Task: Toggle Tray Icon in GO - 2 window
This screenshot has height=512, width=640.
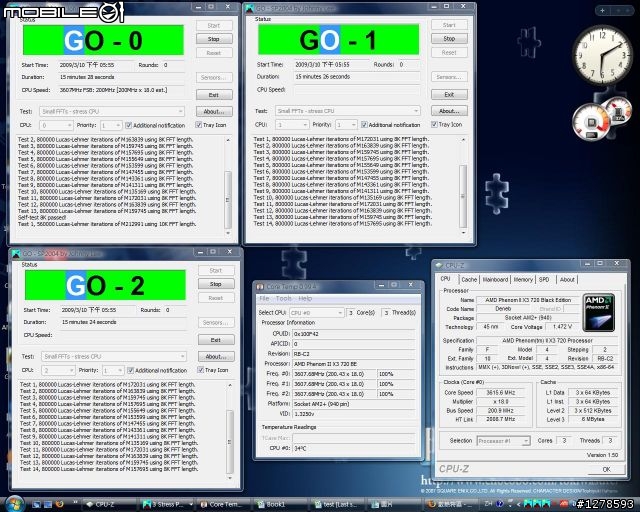Action: (213, 370)
